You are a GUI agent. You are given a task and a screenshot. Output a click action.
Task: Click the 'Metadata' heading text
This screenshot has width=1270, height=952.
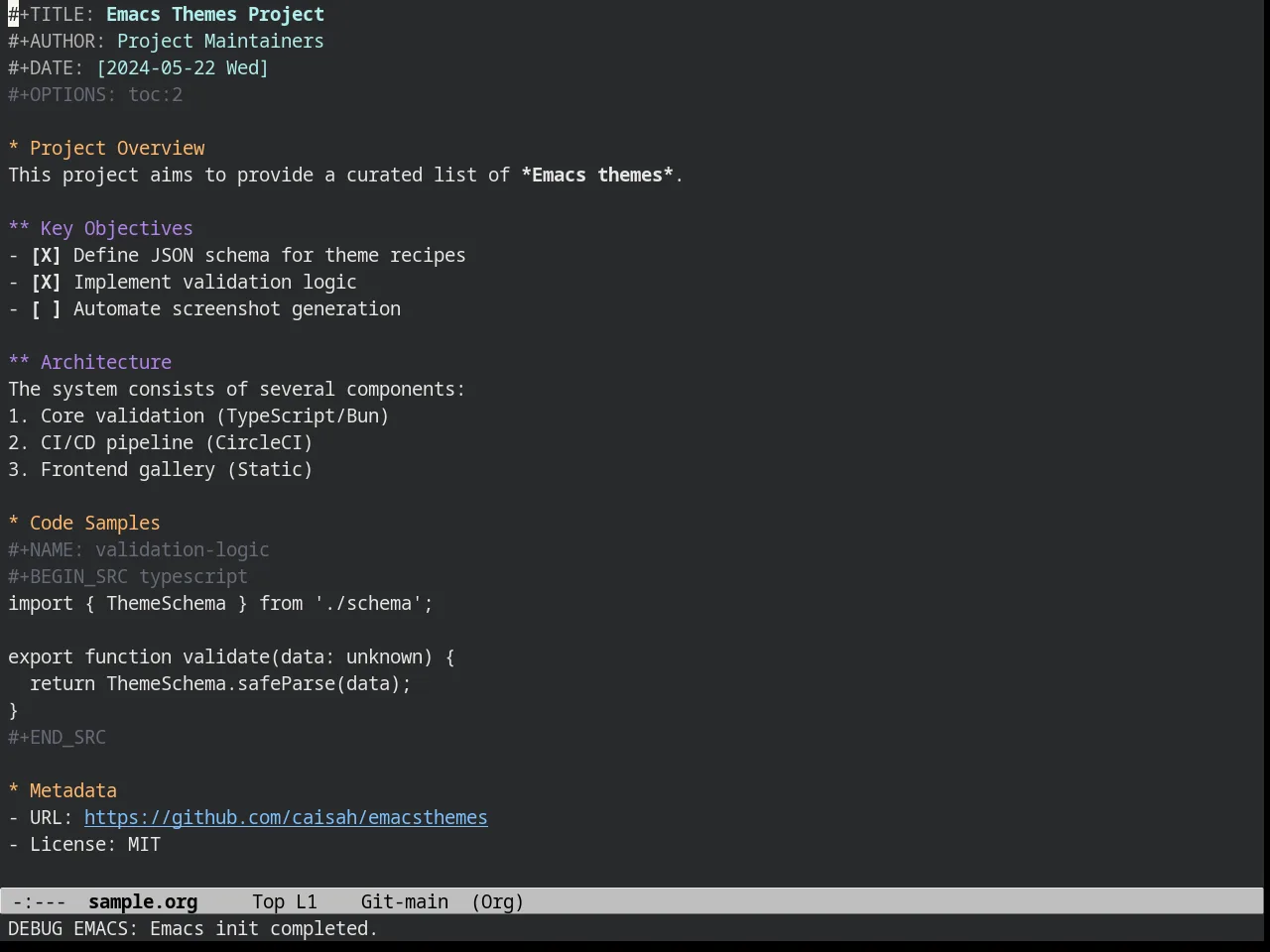tap(73, 790)
